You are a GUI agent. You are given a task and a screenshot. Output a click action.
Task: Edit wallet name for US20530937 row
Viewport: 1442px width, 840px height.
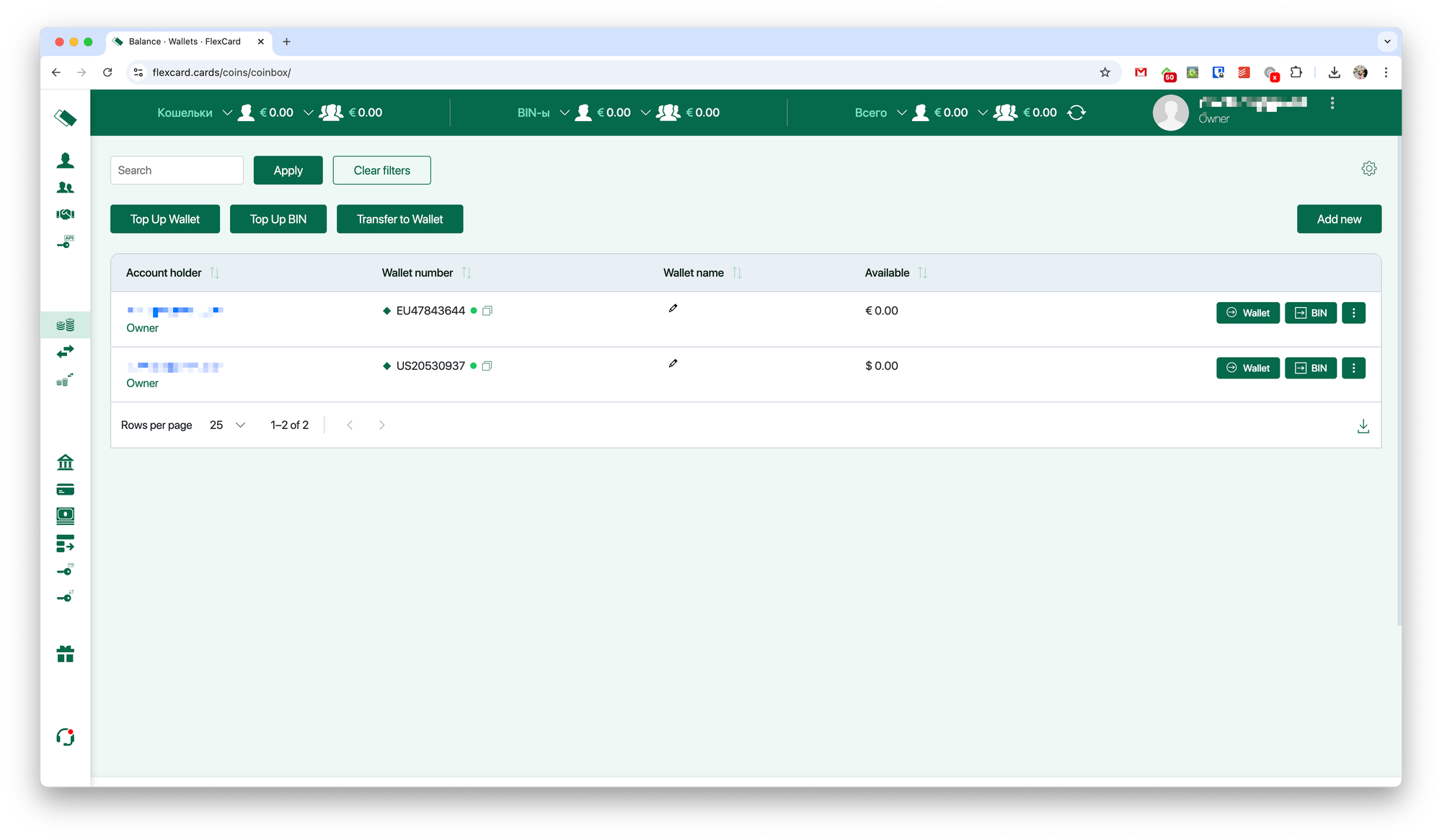[x=673, y=363]
